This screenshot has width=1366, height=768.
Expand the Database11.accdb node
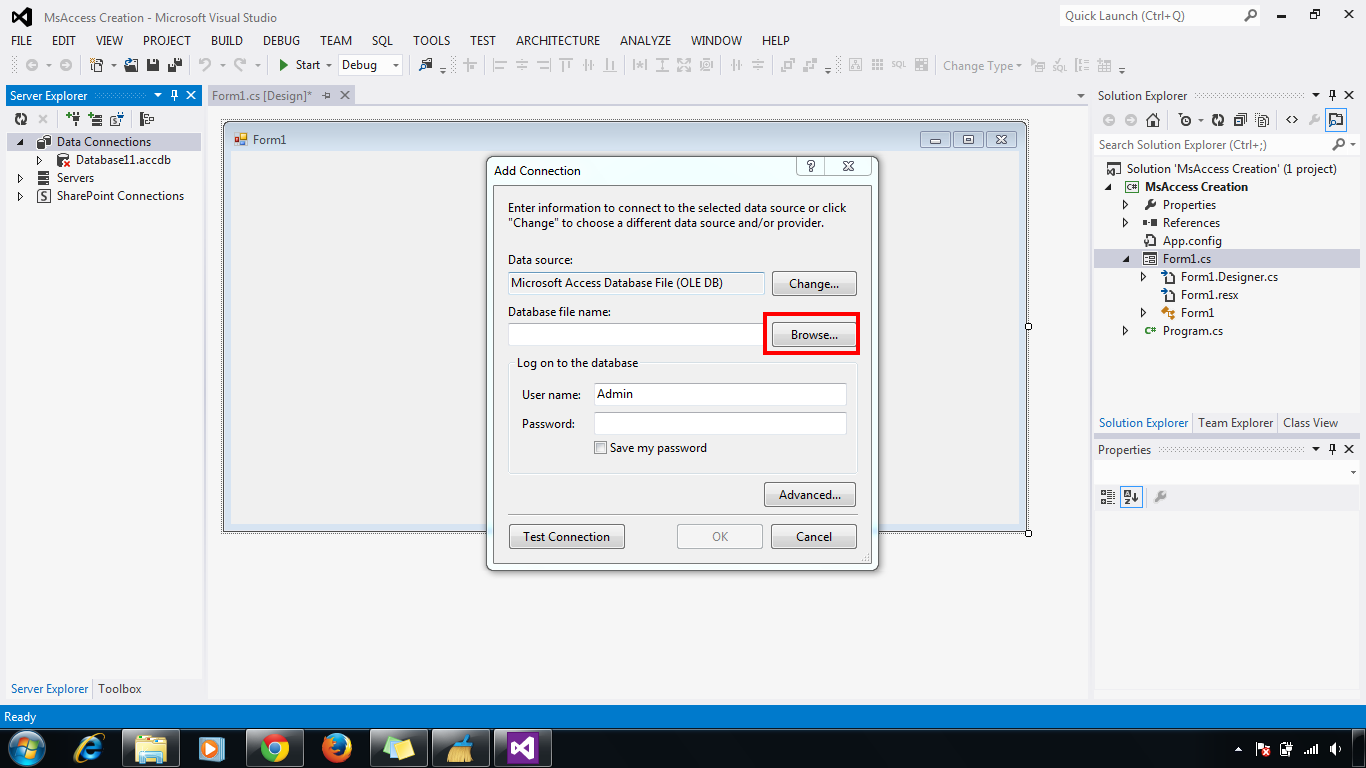point(40,159)
